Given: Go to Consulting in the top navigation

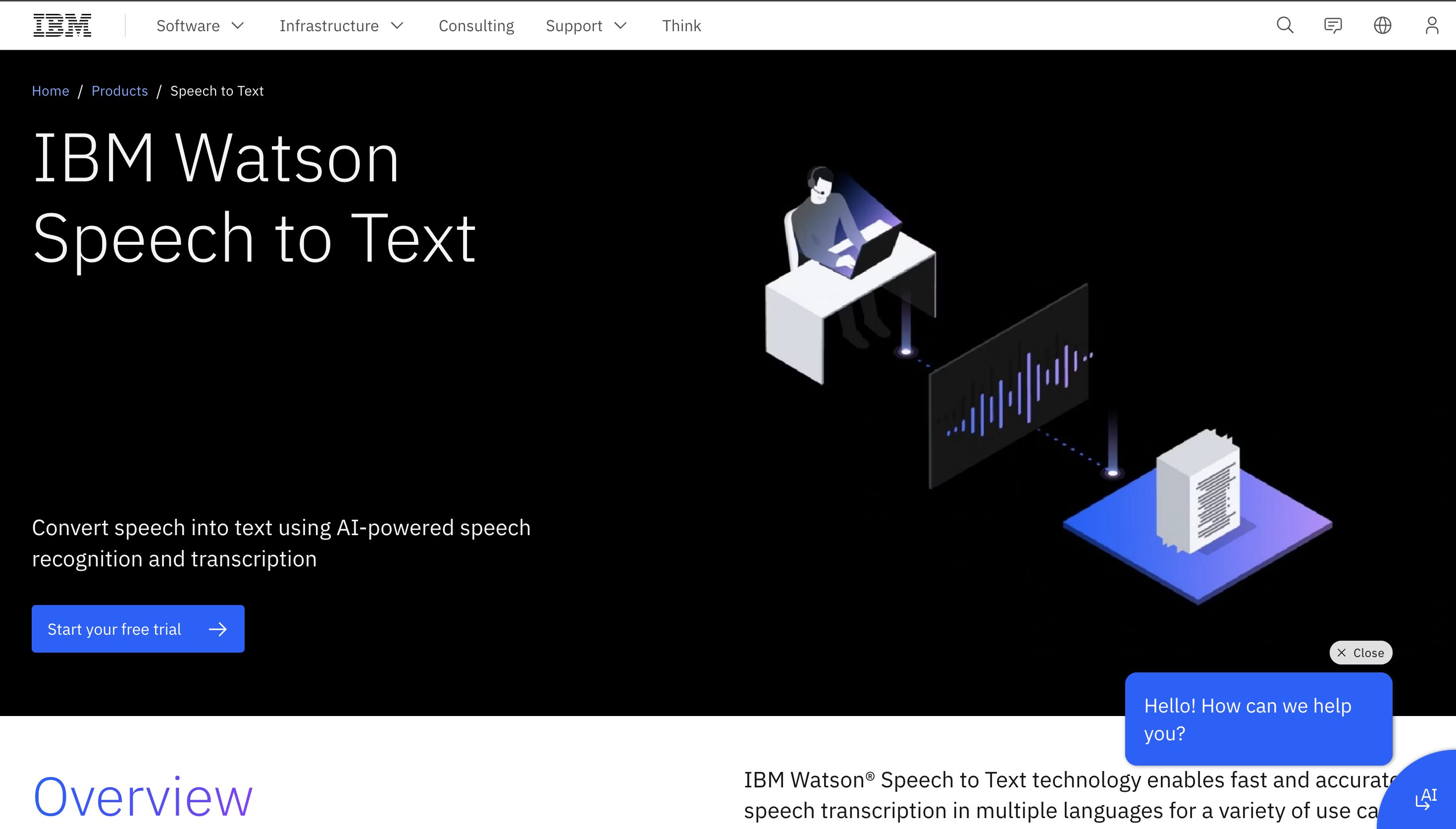Looking at the screenshot, I should pos(476,26).
